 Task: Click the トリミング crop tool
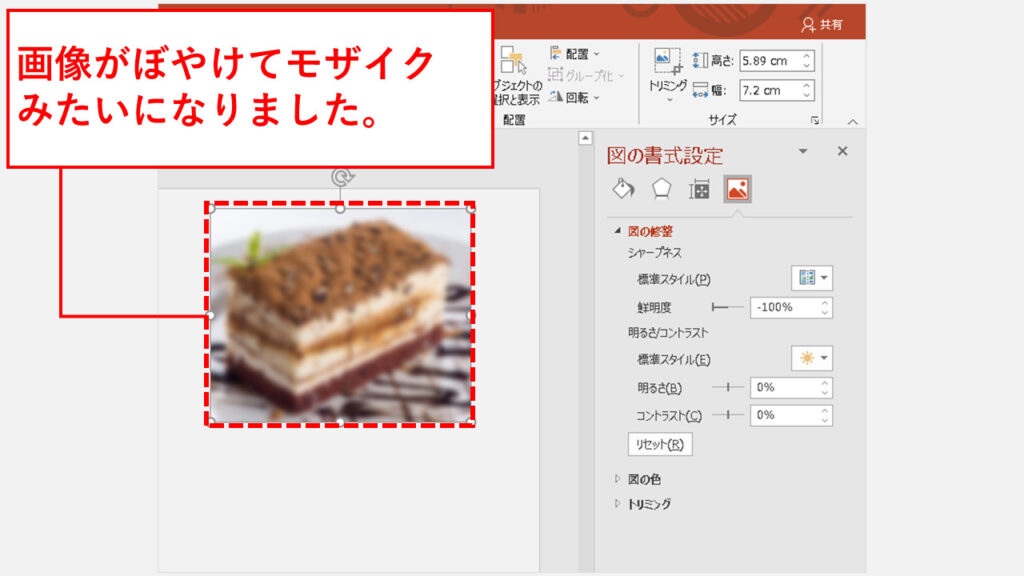coord(667,70)
